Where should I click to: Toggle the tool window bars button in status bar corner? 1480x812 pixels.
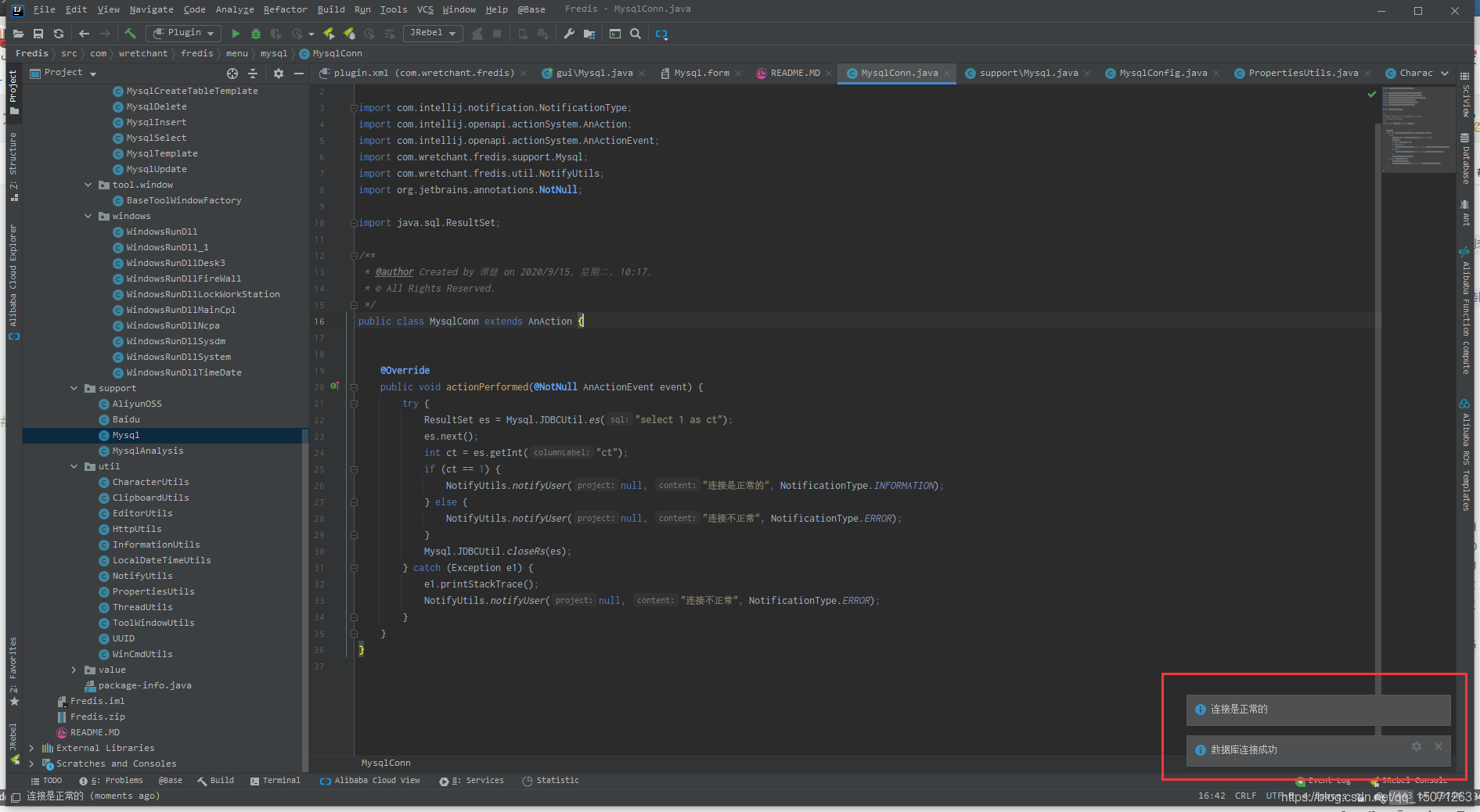click(15, 796)
